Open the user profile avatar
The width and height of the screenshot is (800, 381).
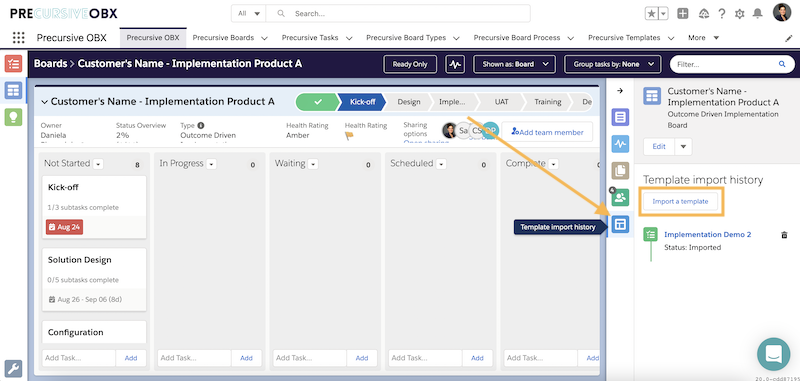coord(782,13)
